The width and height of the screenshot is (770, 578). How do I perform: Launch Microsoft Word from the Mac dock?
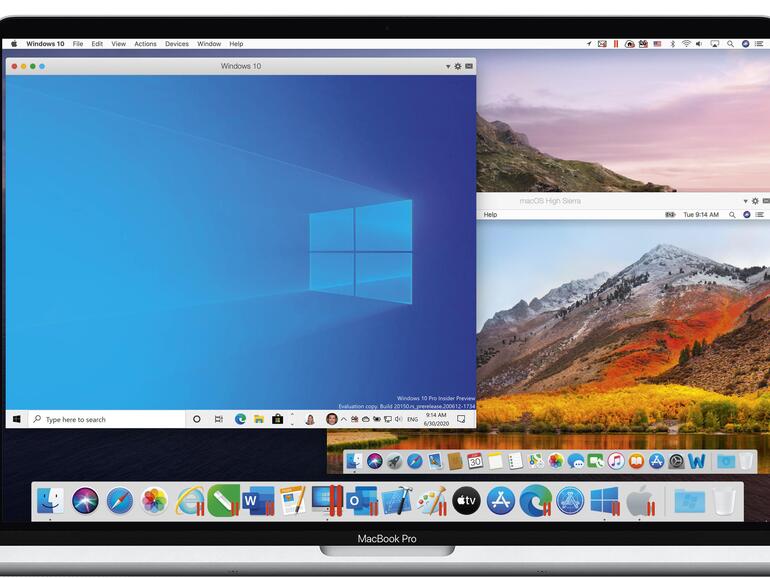[258, 501]
